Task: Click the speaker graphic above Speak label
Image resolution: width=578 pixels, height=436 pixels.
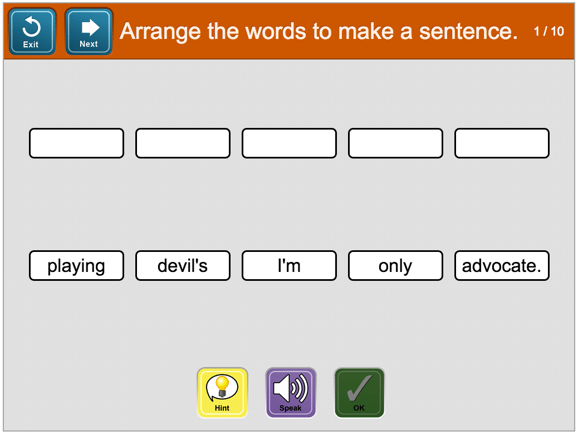Action: (x=290, y=388)
